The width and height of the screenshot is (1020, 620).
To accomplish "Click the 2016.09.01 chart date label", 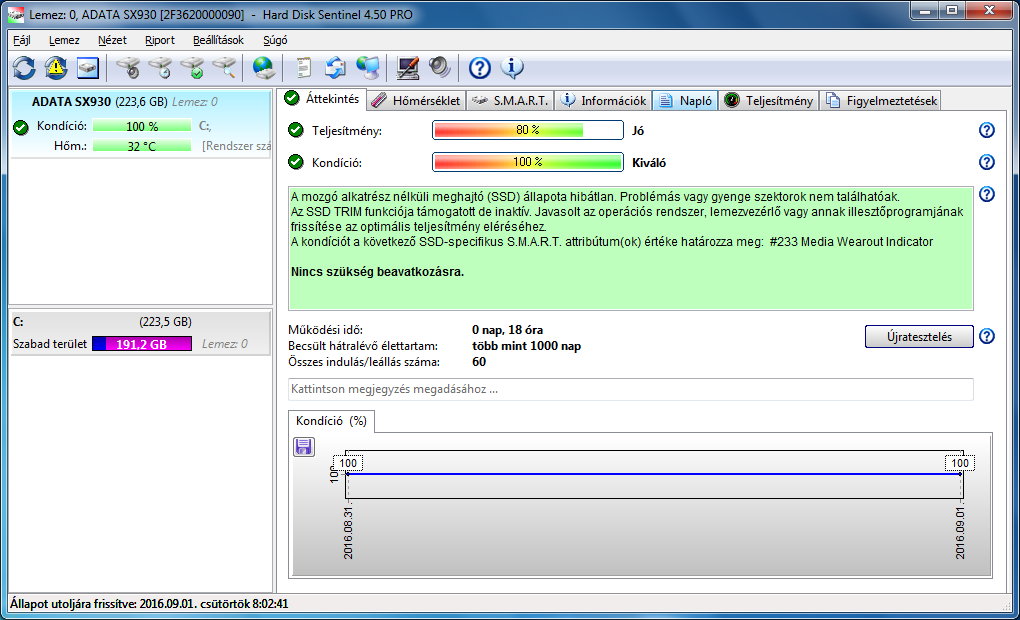I will (960, 533).
